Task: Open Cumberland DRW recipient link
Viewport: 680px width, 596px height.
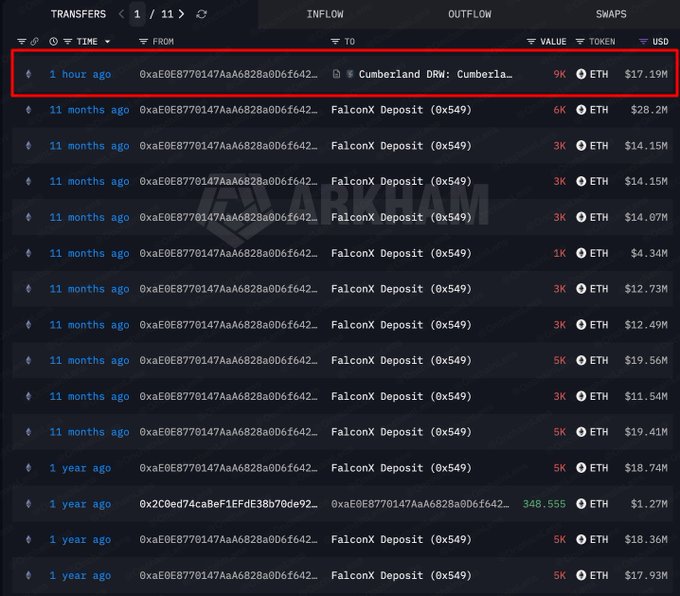Action: 435,74
